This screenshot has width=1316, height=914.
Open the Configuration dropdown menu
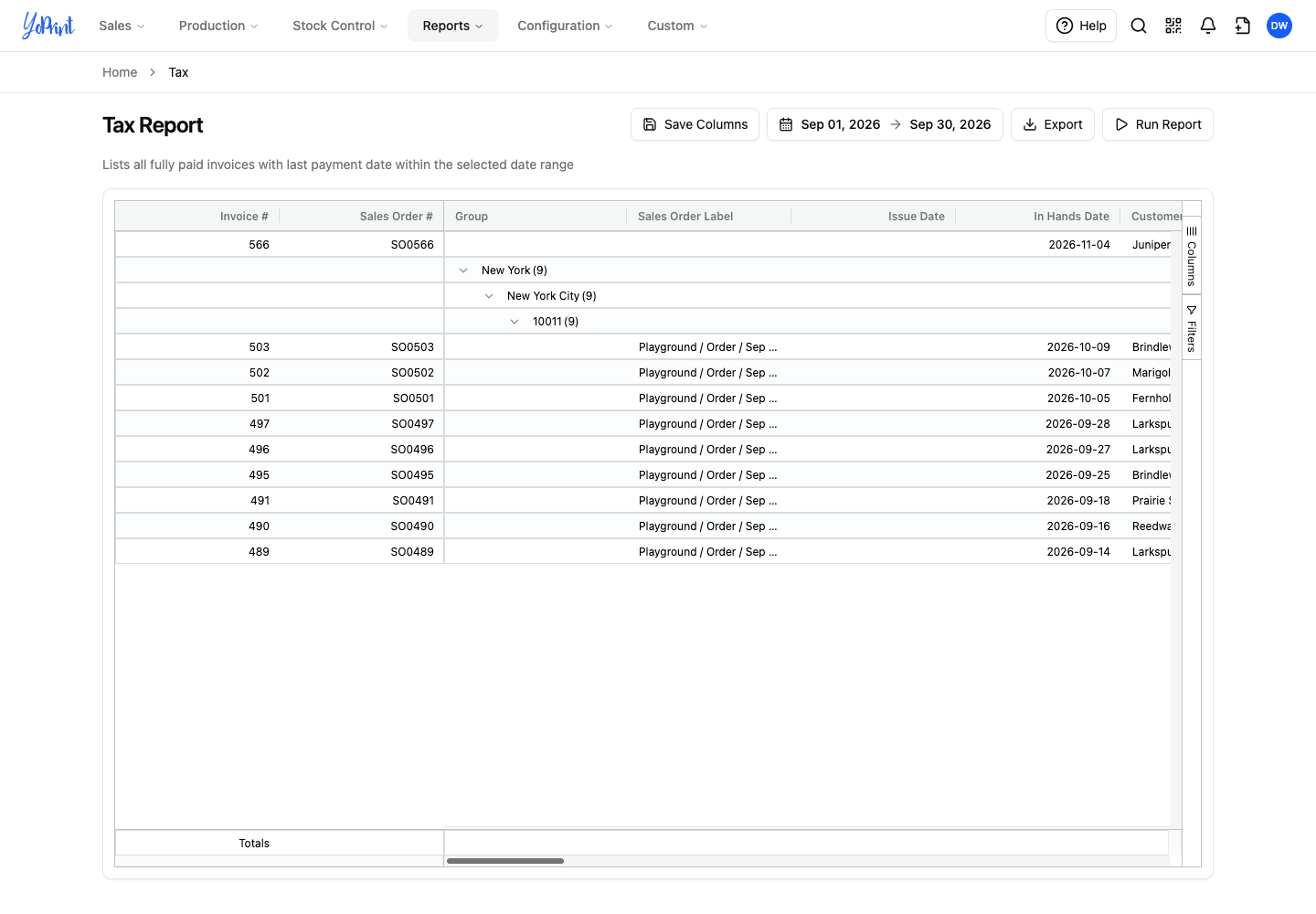[x=565, y=26]
